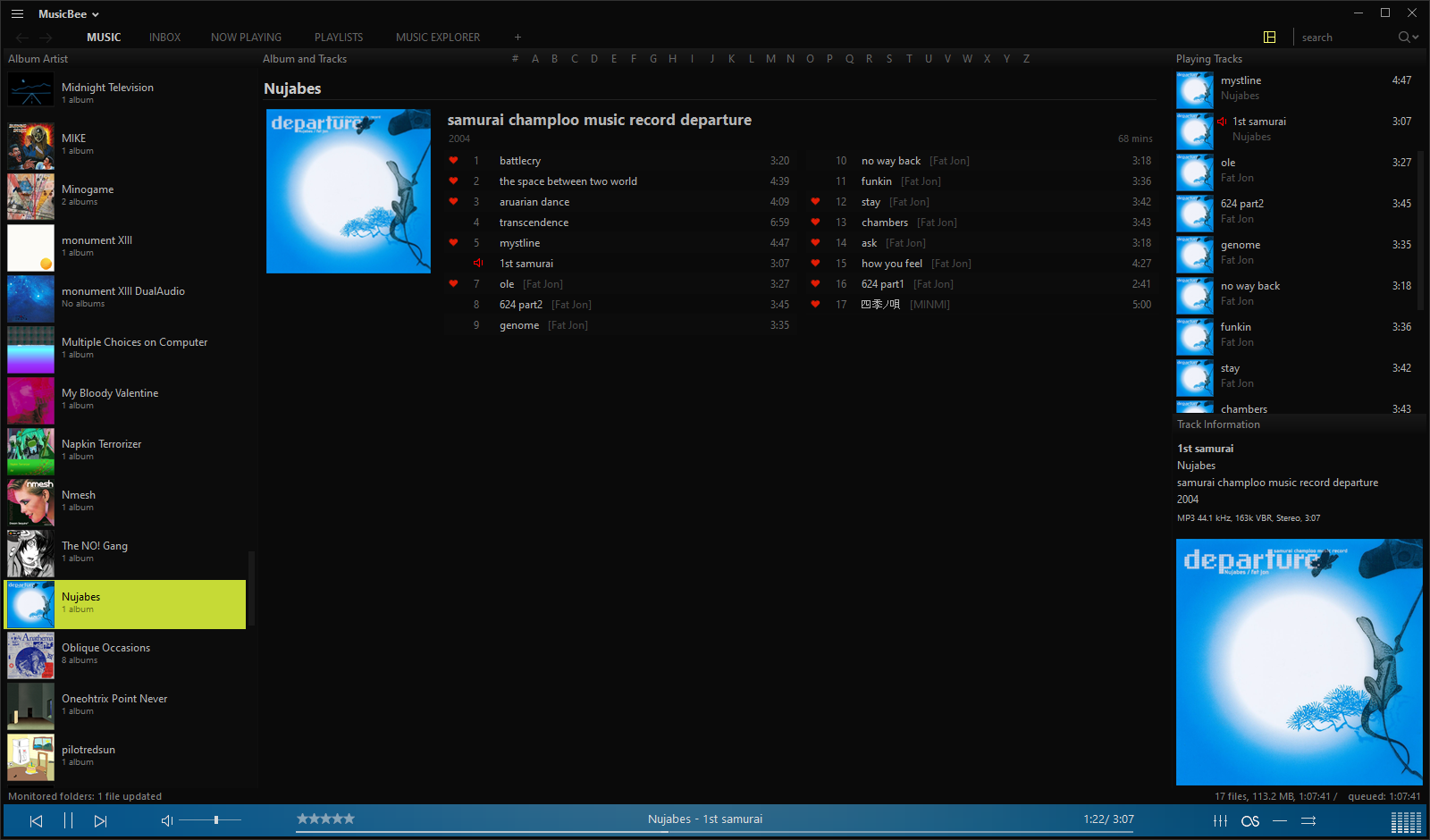Jump to artists starting with M

click(770, 59)
